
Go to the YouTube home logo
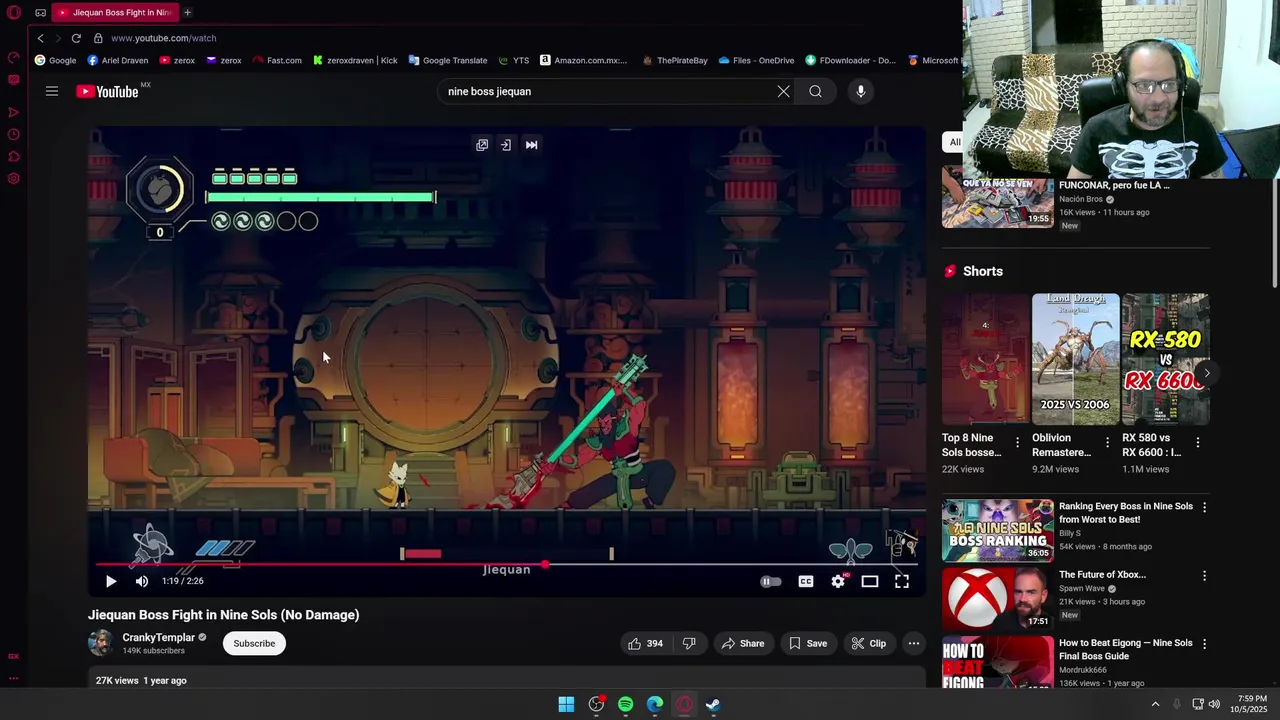(107, 91)
